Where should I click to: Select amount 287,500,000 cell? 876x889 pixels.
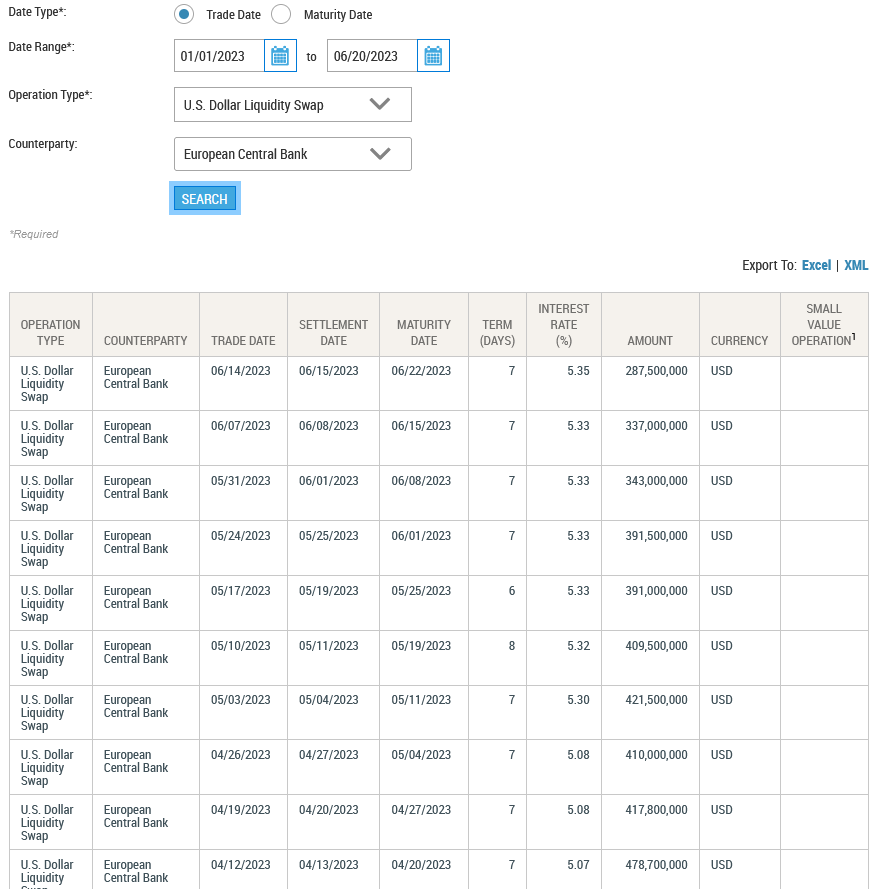click(650, 384)
